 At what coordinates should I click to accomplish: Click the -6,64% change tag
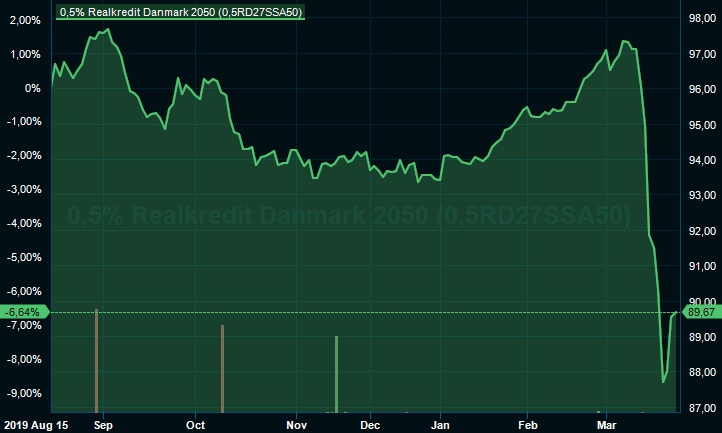click(22, 312)
